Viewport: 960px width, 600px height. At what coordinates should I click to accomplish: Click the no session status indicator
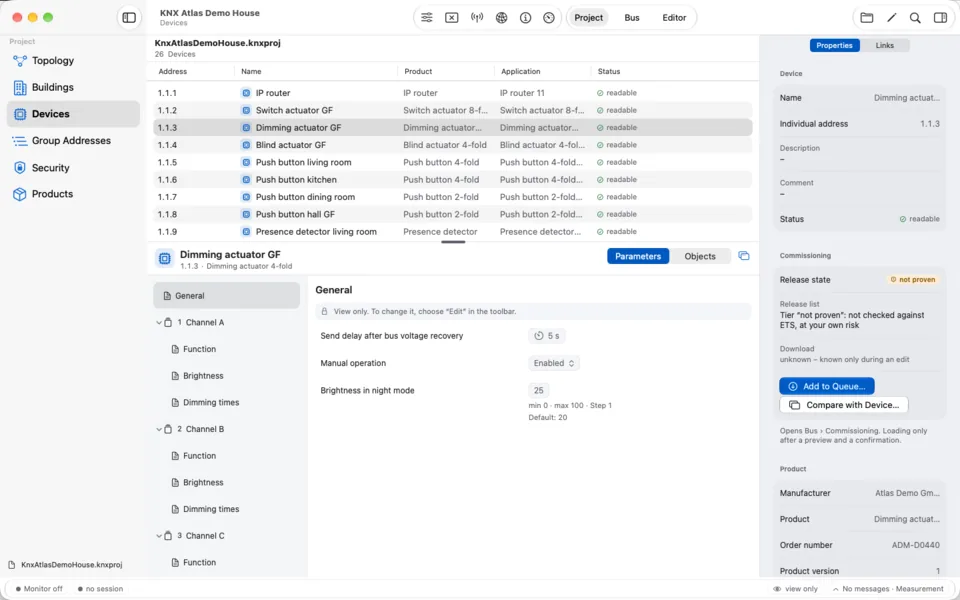pos(100,589)
